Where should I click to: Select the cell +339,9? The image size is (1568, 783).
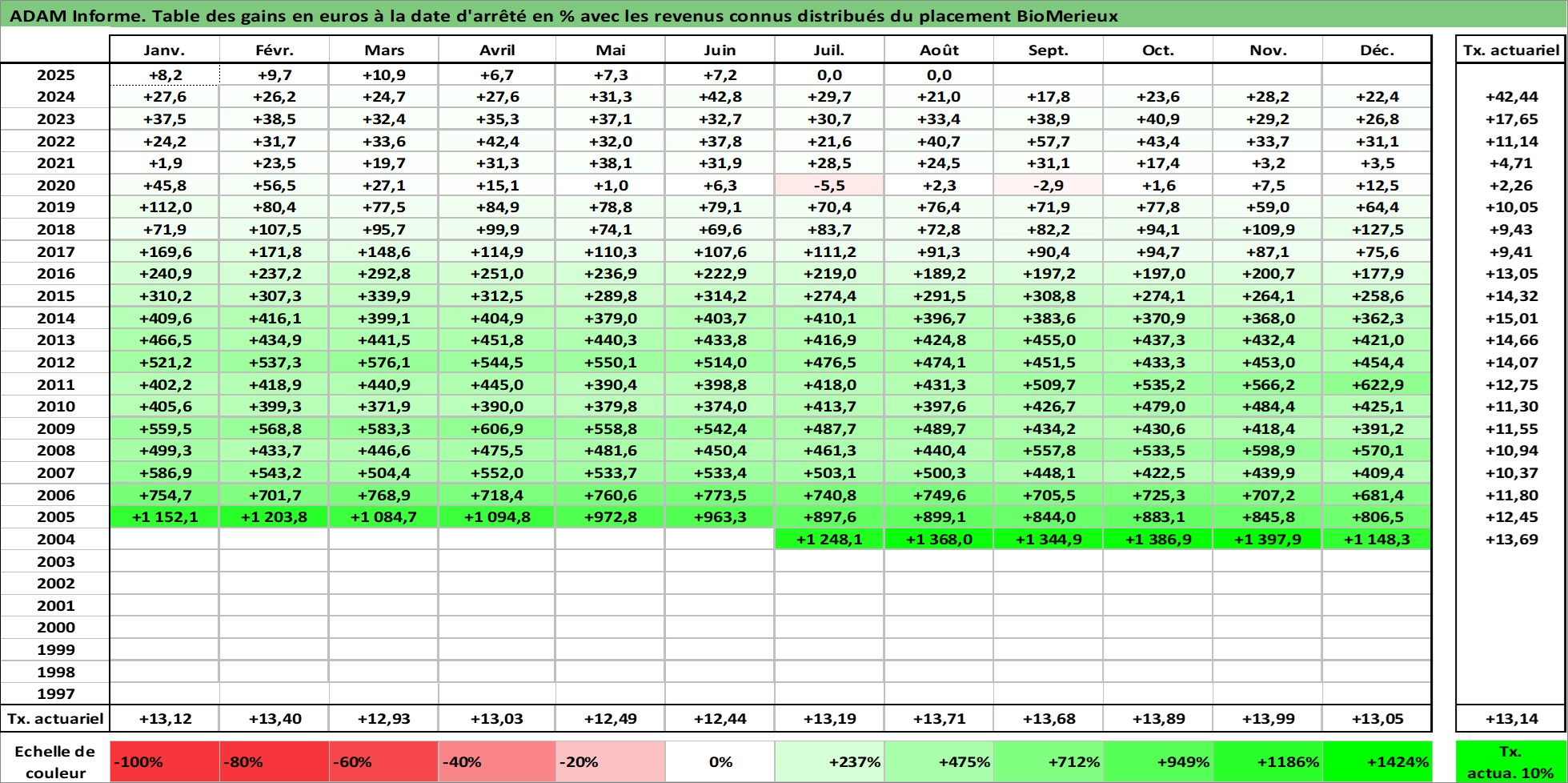pyautogui.click(x=383, y=295)
